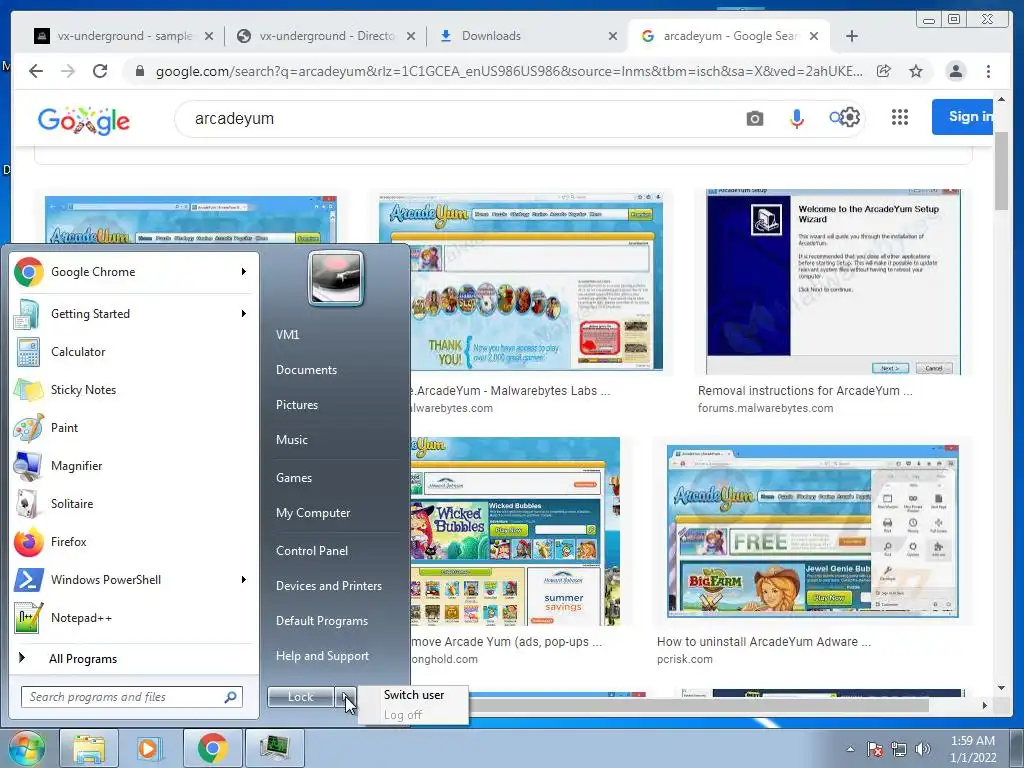
Task: Start Solitaire from the Start menu
Action: point(131,504)
